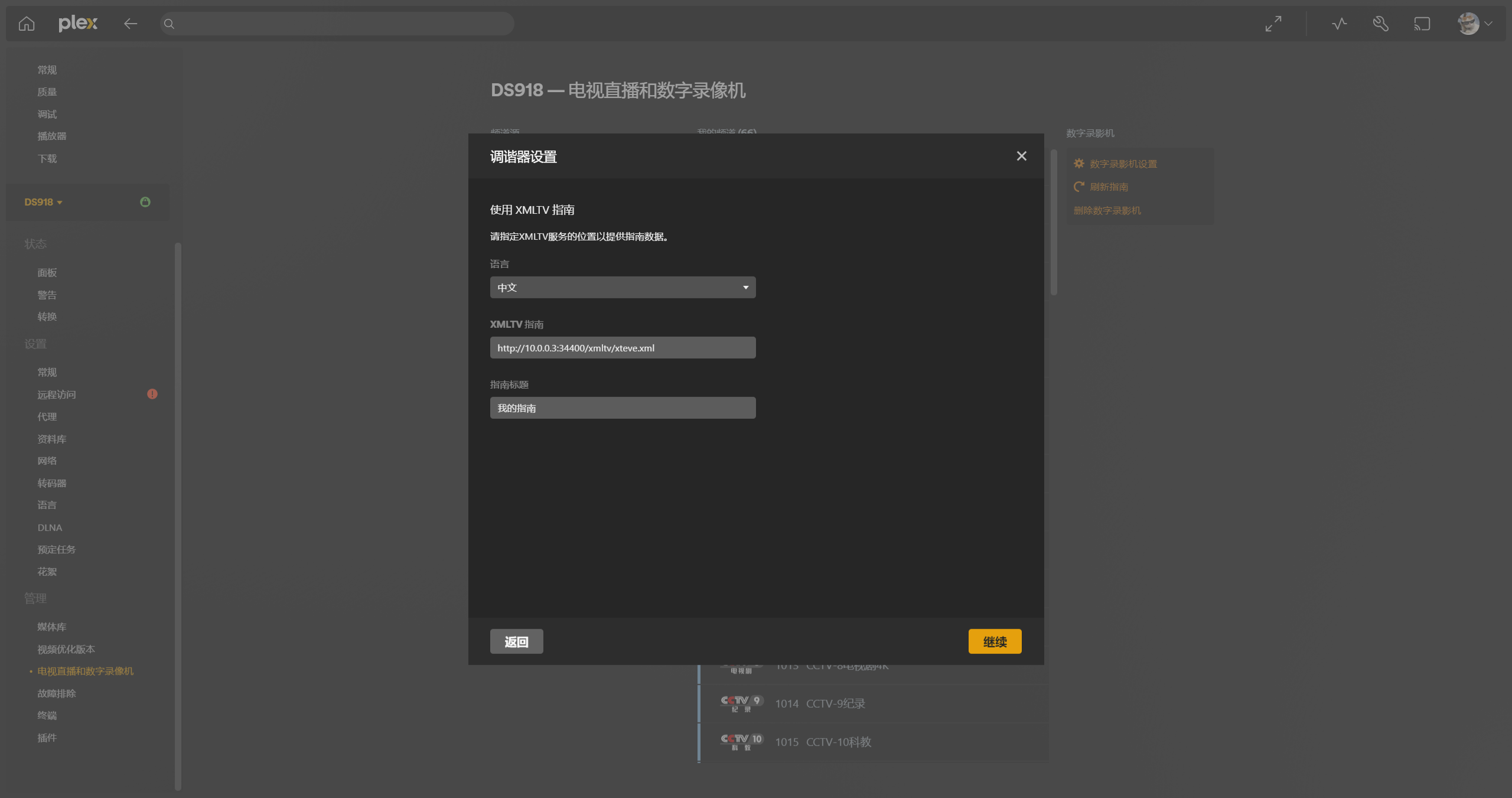The image size is (1512, 798).
Task: Click the back arrow in top bar
Action: pos(131,24)
